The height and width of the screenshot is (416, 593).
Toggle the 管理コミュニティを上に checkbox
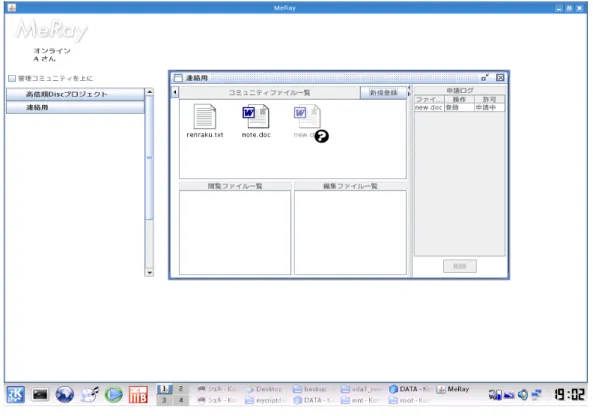[x=12, y=78]
